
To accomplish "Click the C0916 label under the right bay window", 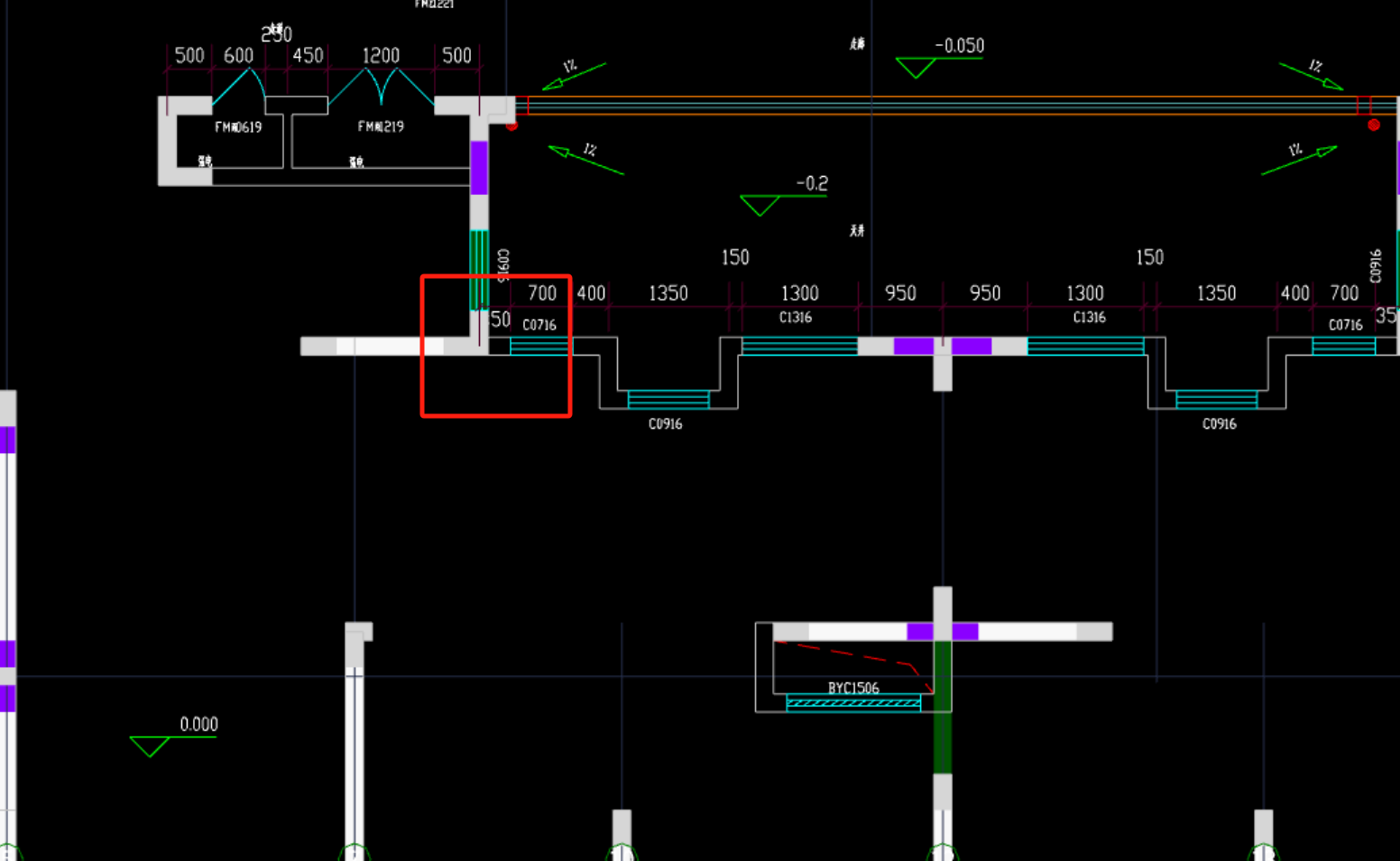I will point(1220,424).
